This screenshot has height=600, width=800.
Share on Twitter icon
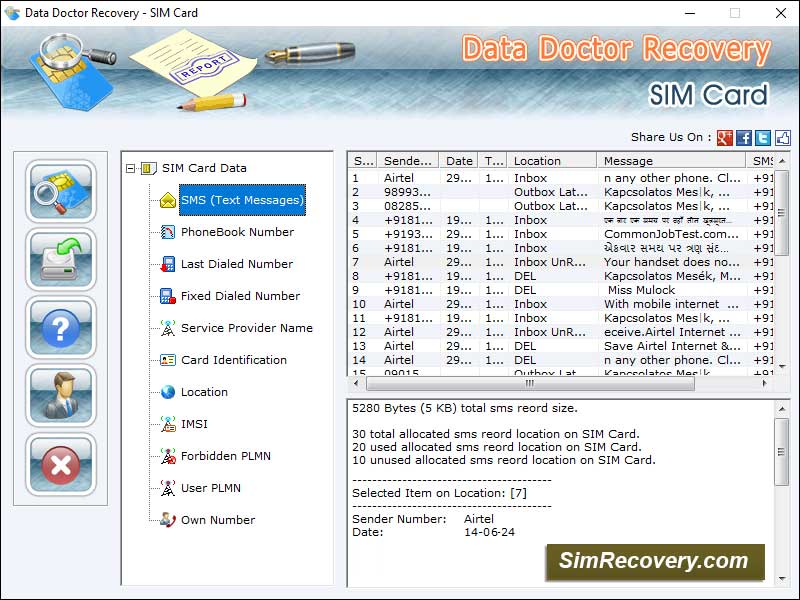tap(763, 137)
